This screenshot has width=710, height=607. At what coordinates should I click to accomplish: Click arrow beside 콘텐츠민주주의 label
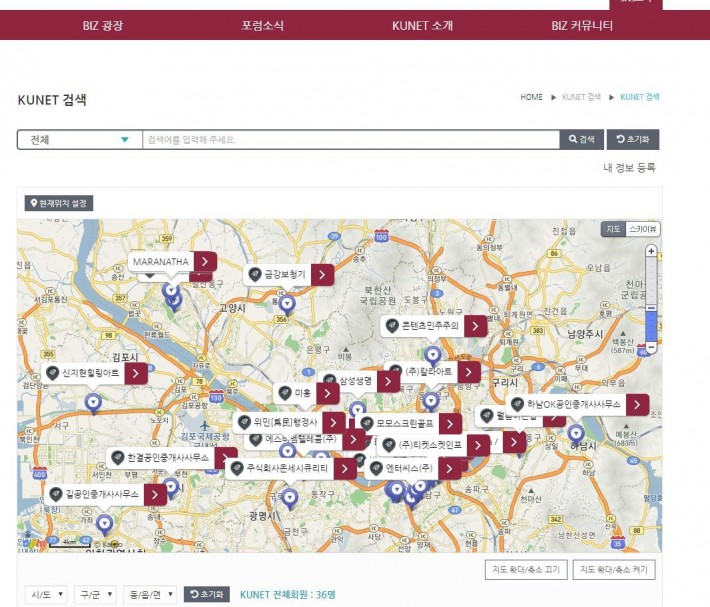pos(475,326)
